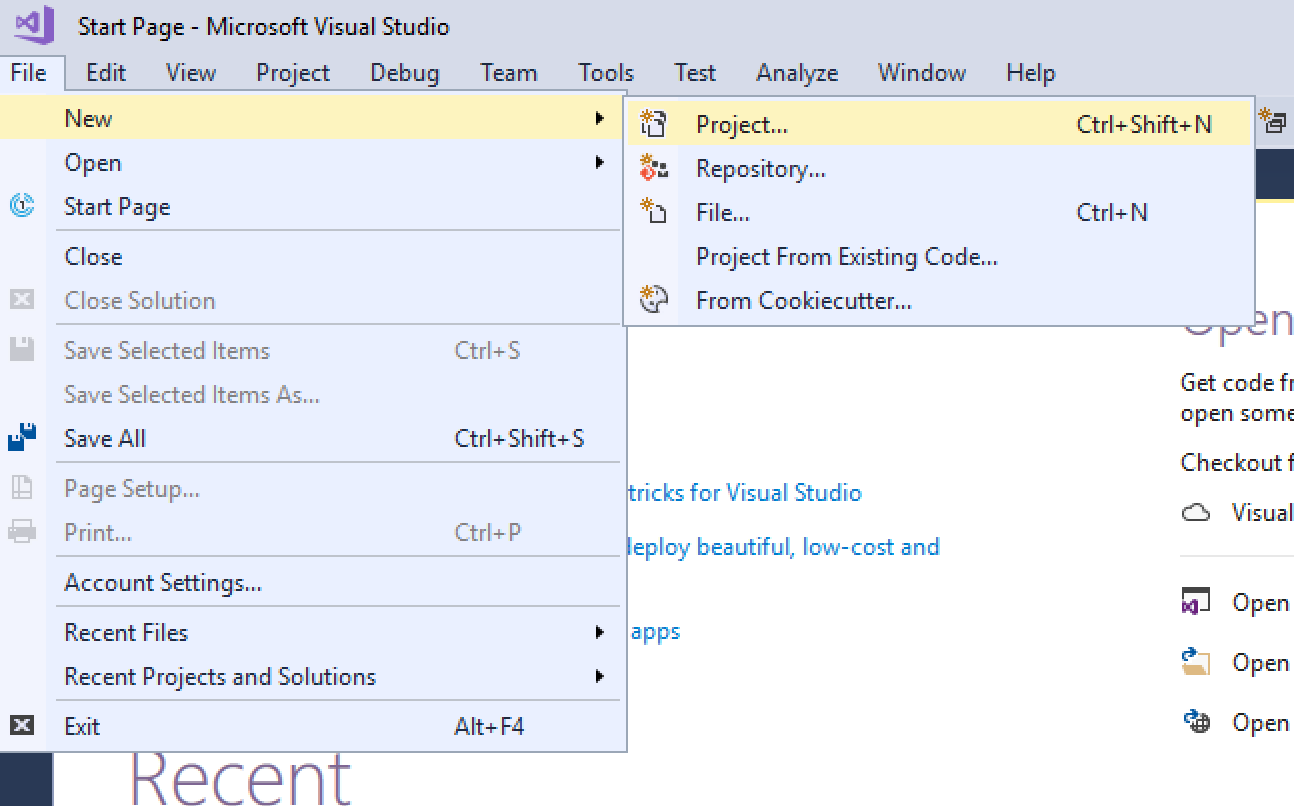Screen dimensions: 1294x806
Task: Select Close in File menu
Action: (x=312, y=256)
